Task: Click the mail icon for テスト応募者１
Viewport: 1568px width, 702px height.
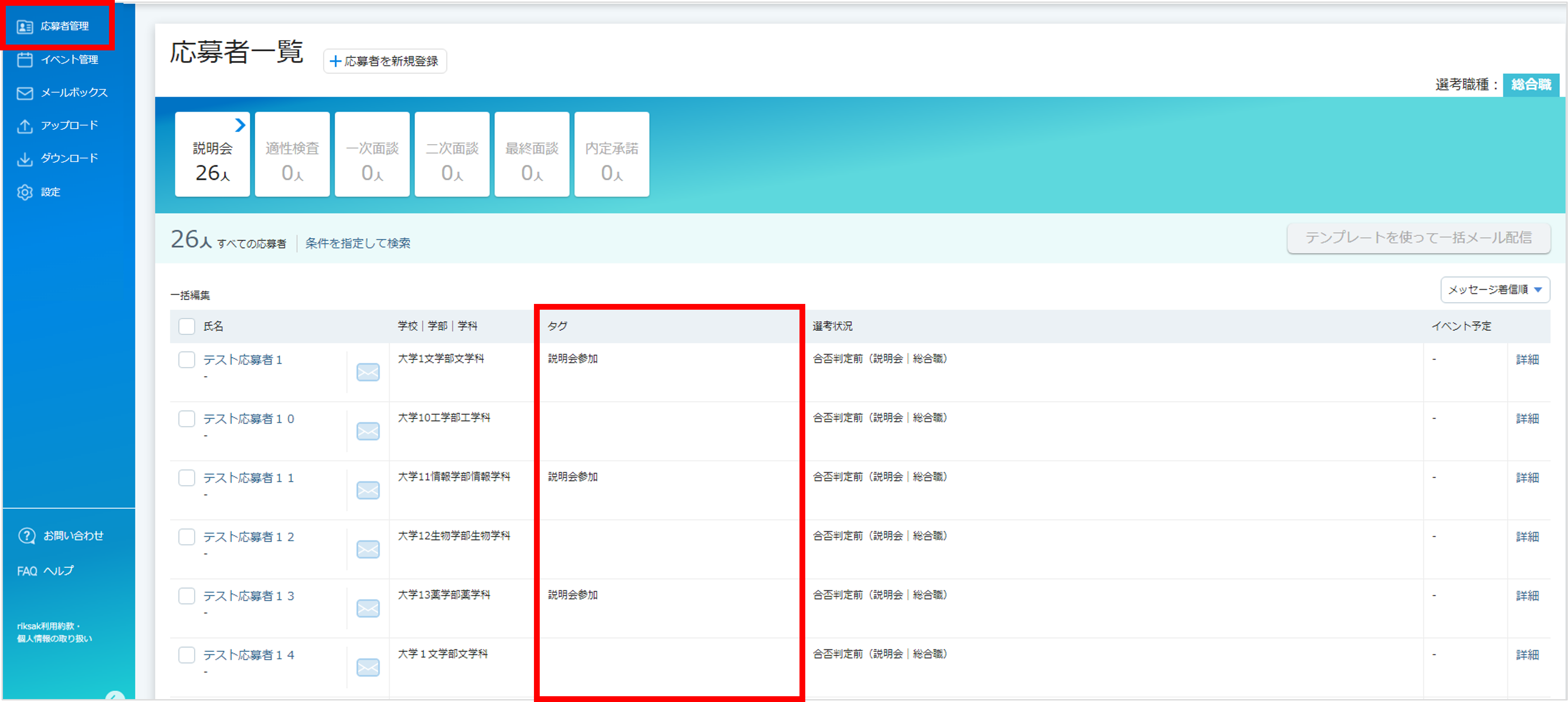Action: 368,372
